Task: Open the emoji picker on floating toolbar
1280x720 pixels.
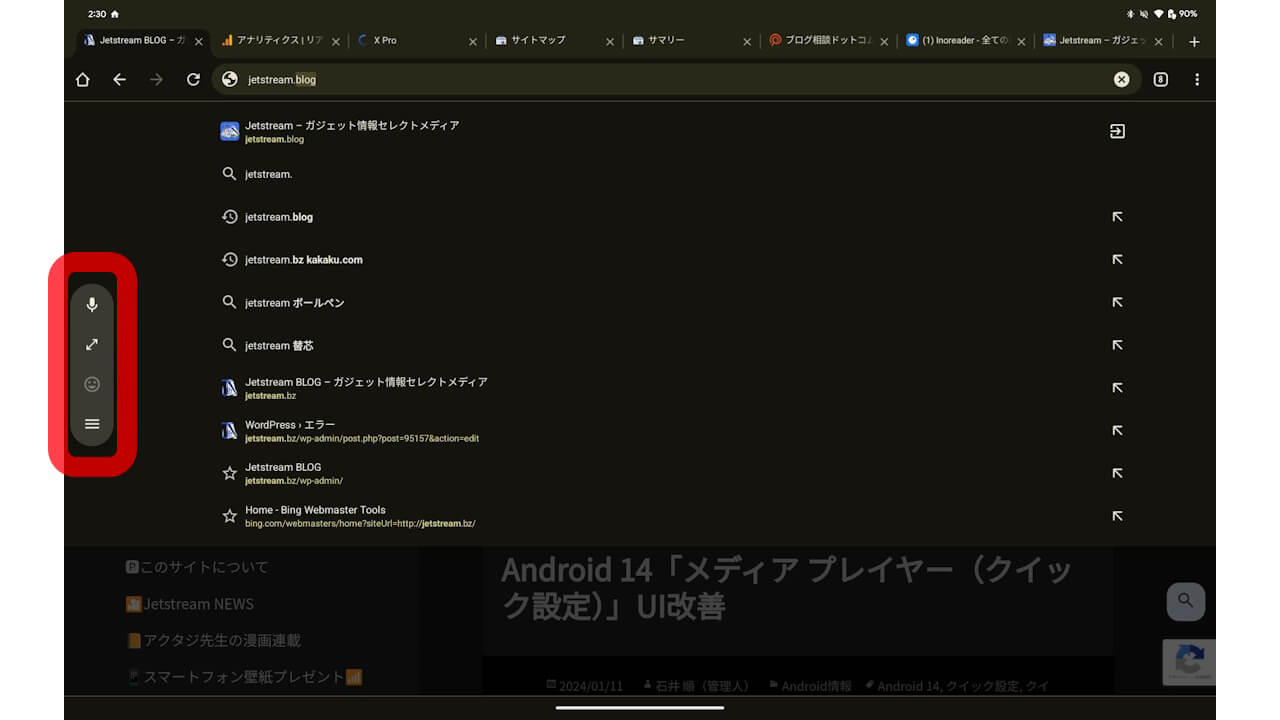Action: pos(92,384)
